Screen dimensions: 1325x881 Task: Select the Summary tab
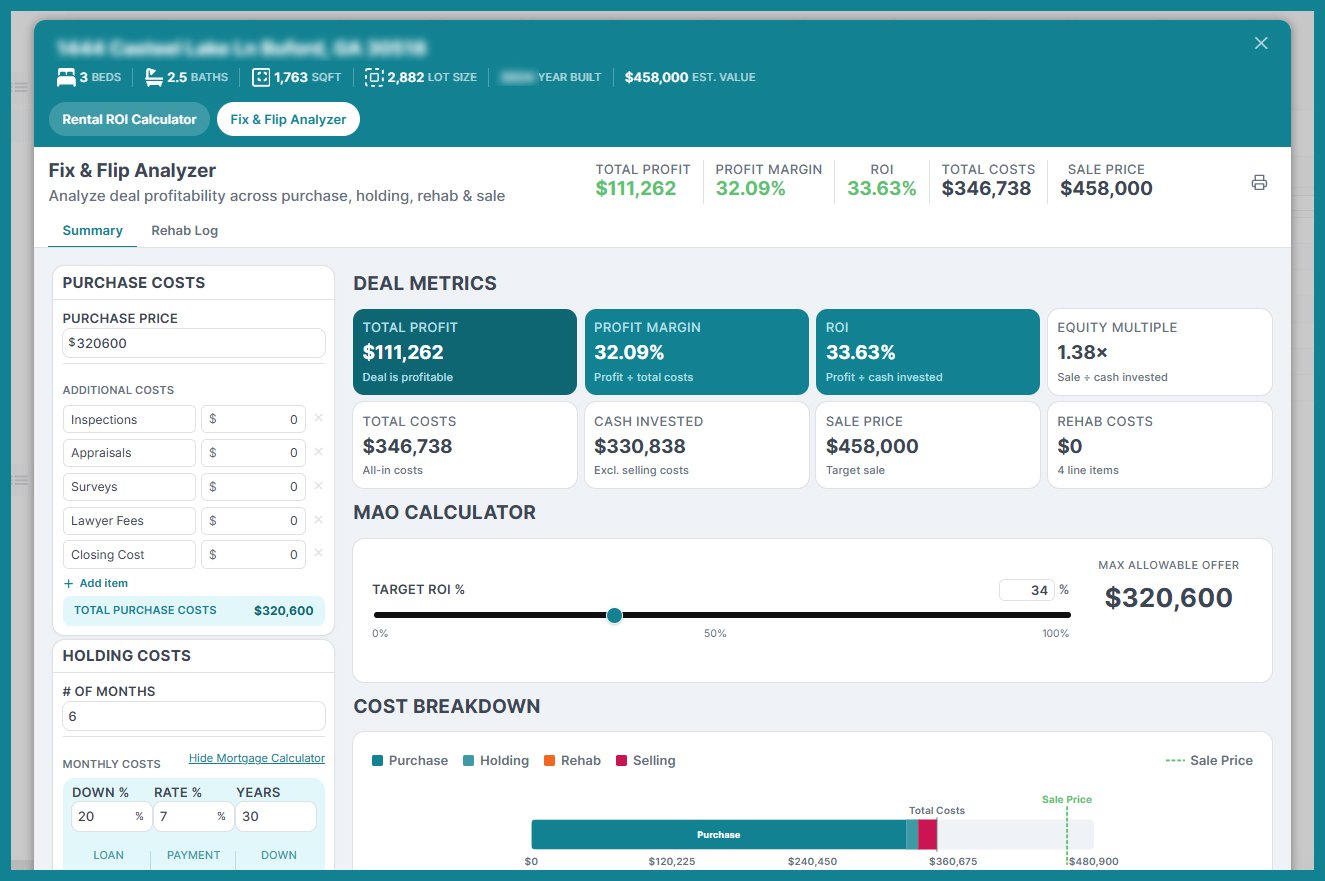point(91,230)
